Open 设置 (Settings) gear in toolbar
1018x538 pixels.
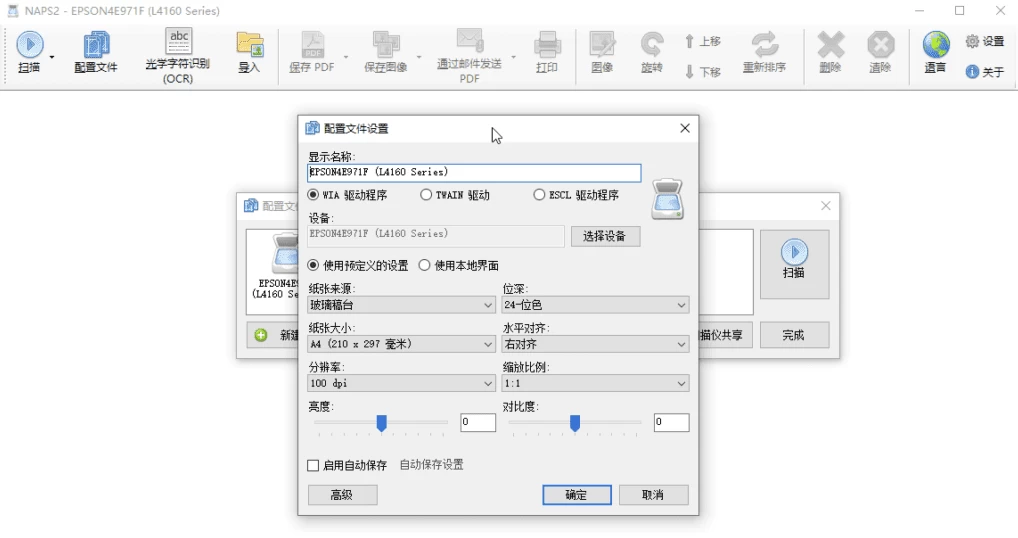click(x=972, y=41)
